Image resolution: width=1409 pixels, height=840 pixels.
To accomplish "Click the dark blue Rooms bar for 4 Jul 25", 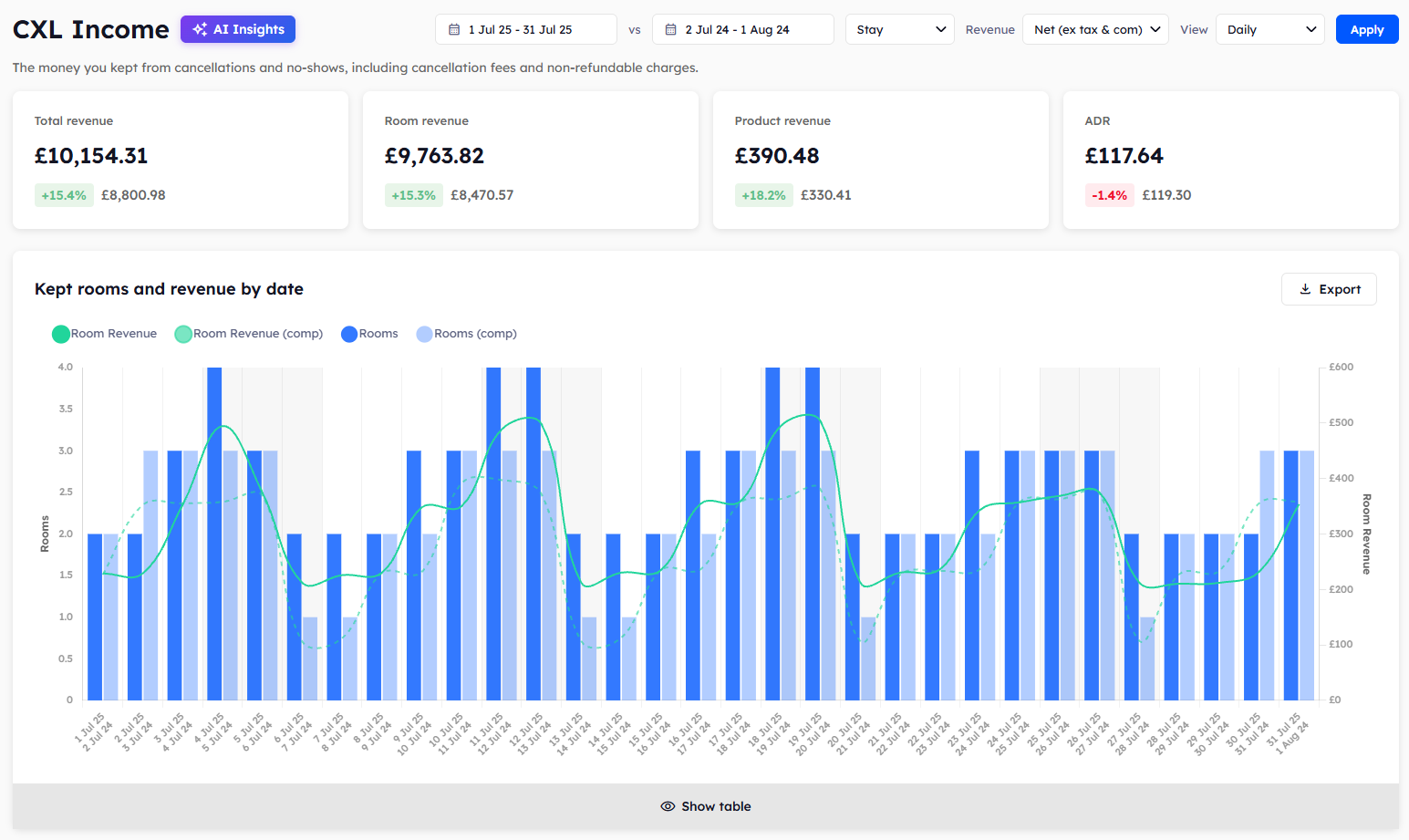I will coord(214,534).
